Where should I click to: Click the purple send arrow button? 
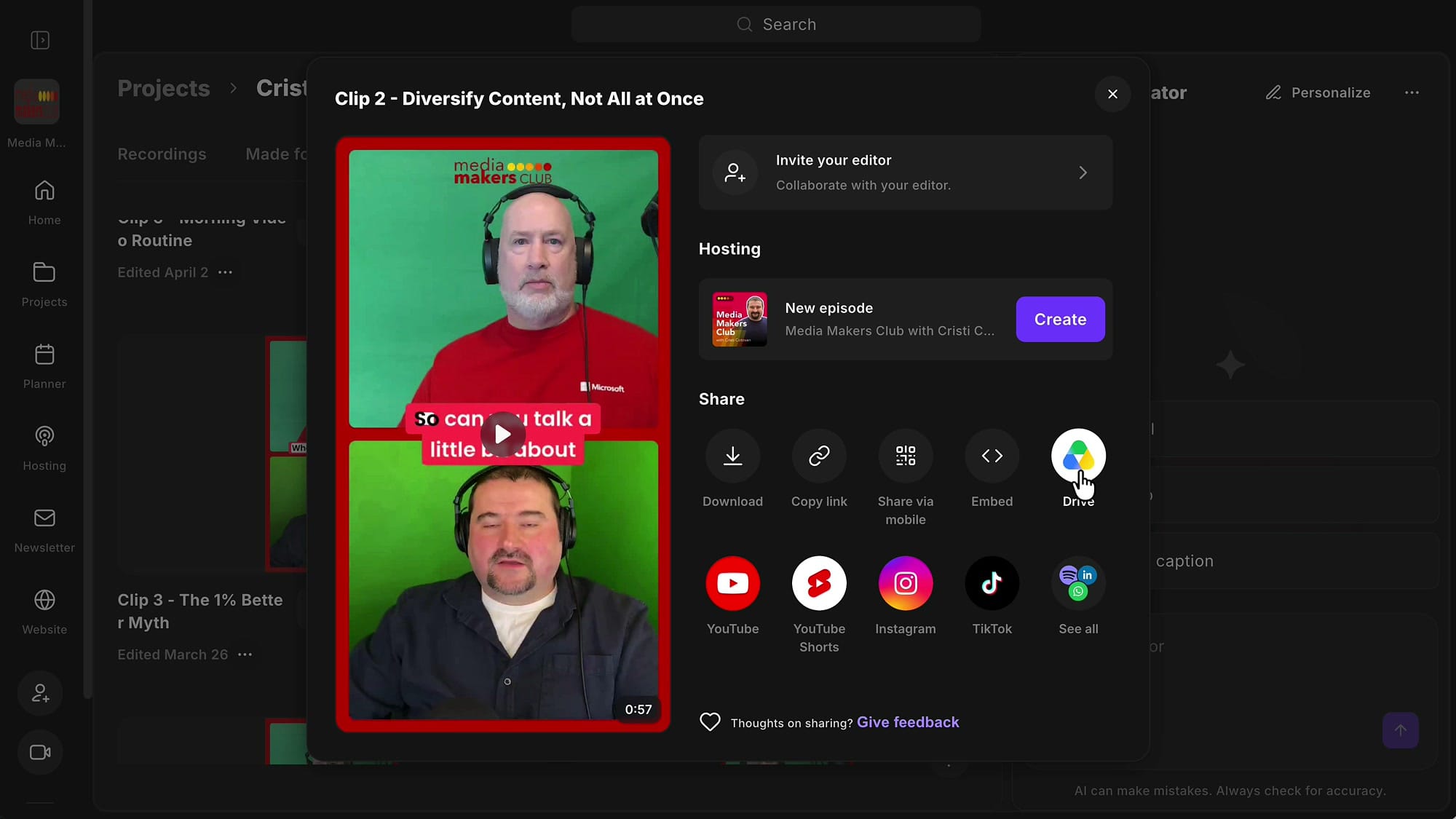tap(1401, 730)
